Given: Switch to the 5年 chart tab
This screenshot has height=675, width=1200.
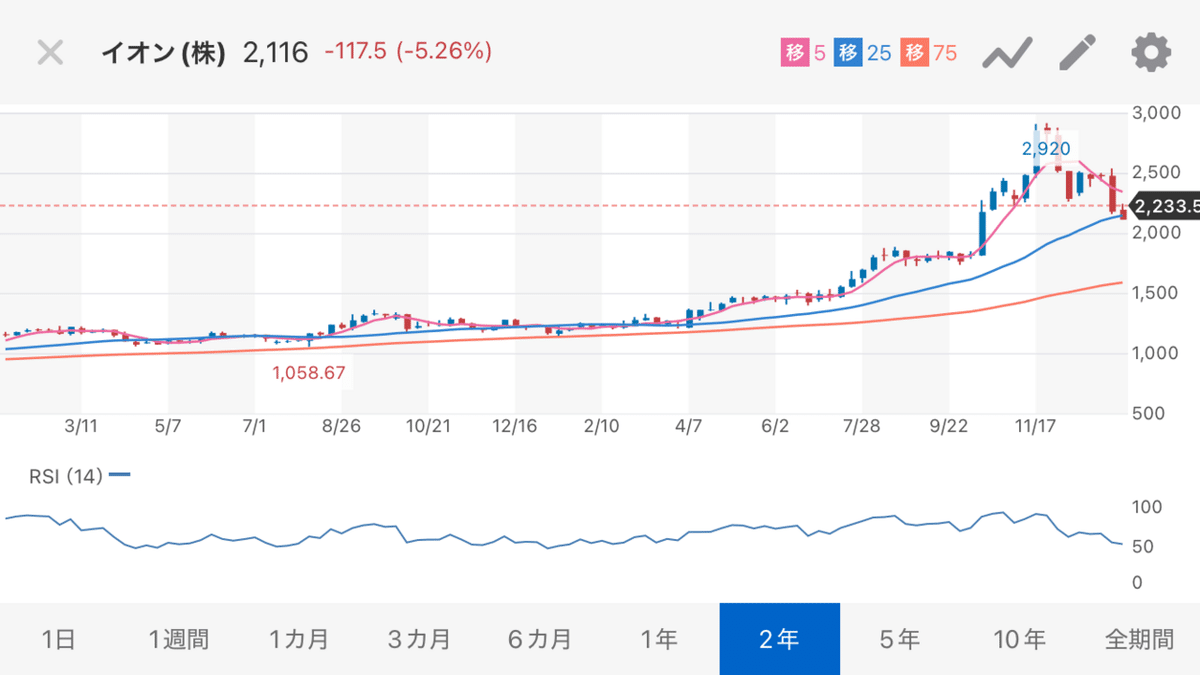Looking at the screenshot, I should coord(899,637).
